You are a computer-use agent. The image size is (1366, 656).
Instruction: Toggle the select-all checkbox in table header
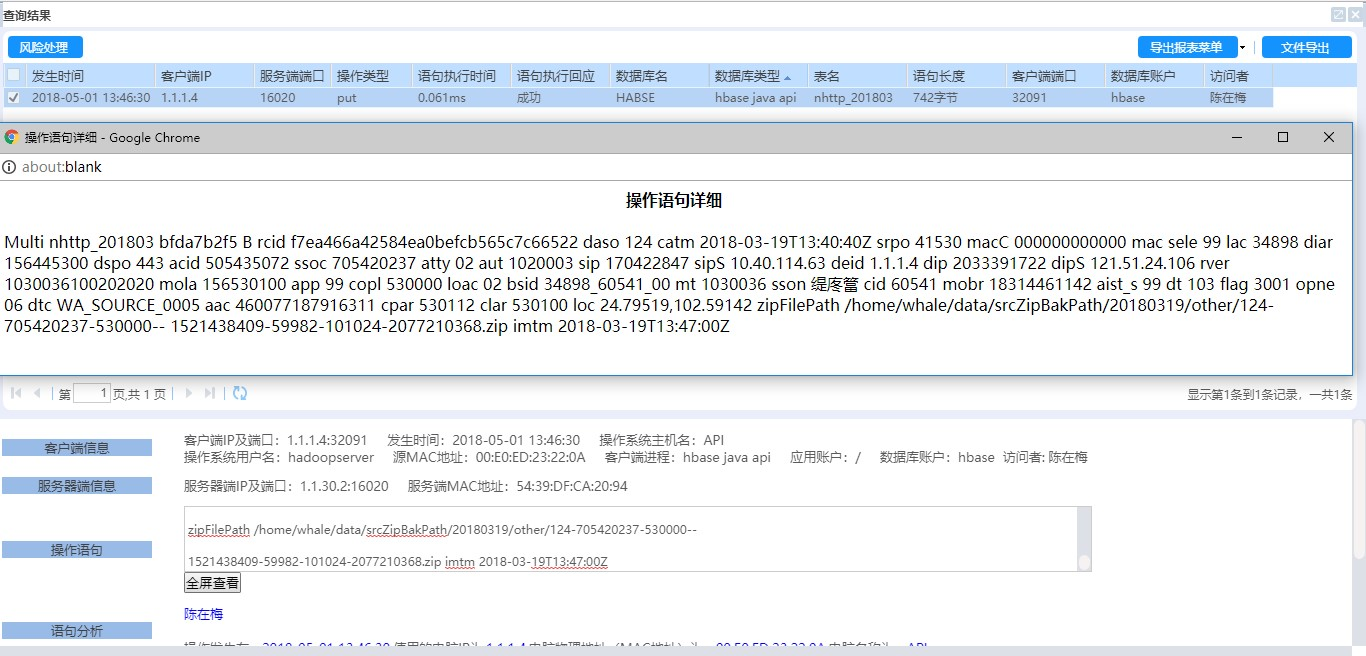click(x=13, y=75)
